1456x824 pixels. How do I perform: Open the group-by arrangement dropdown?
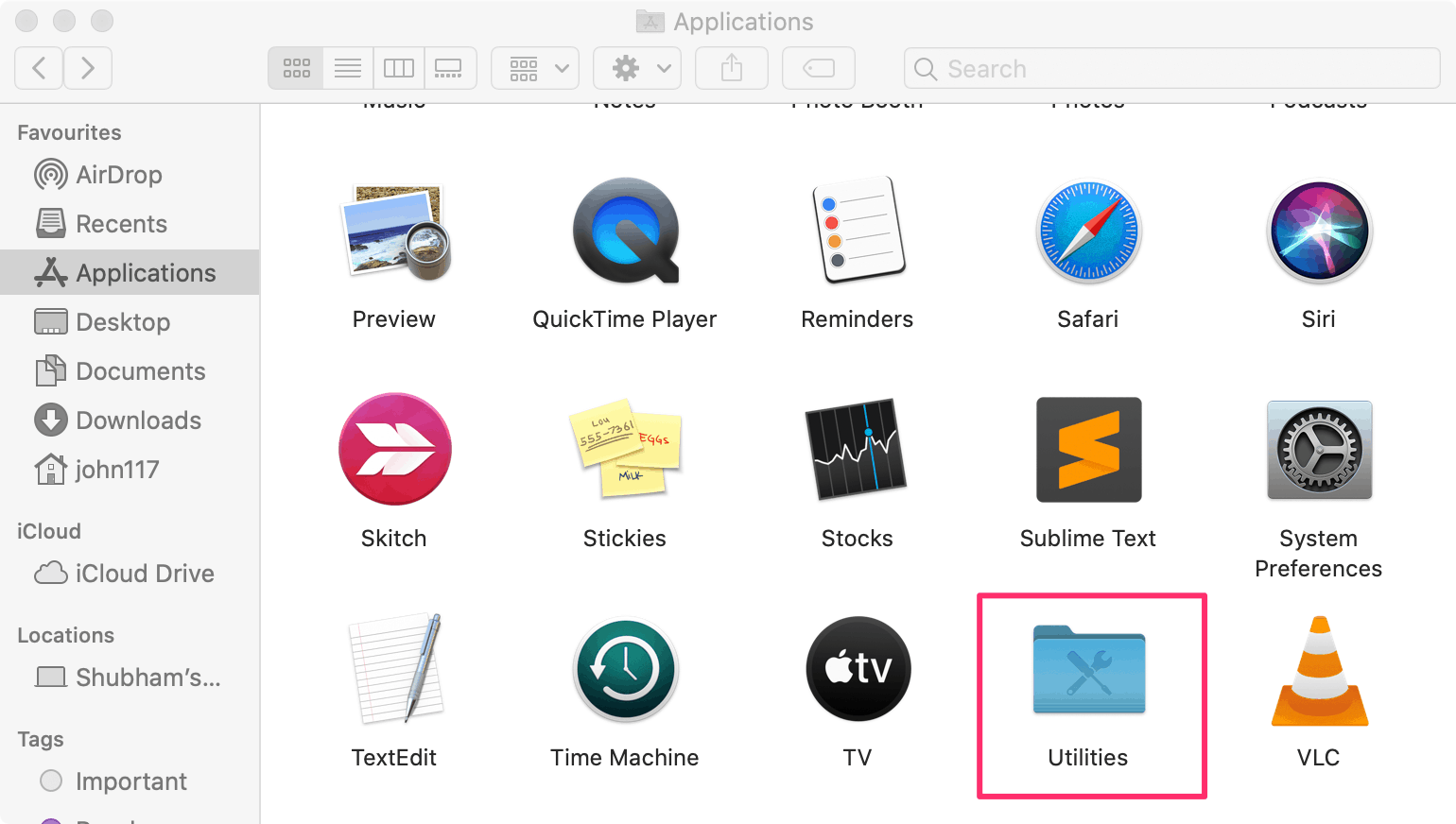pos(536,68)
